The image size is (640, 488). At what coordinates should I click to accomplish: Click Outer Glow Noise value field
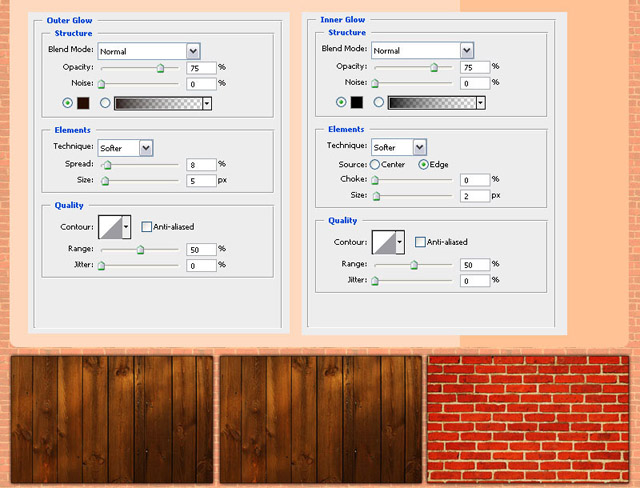(x=201, y=84)
